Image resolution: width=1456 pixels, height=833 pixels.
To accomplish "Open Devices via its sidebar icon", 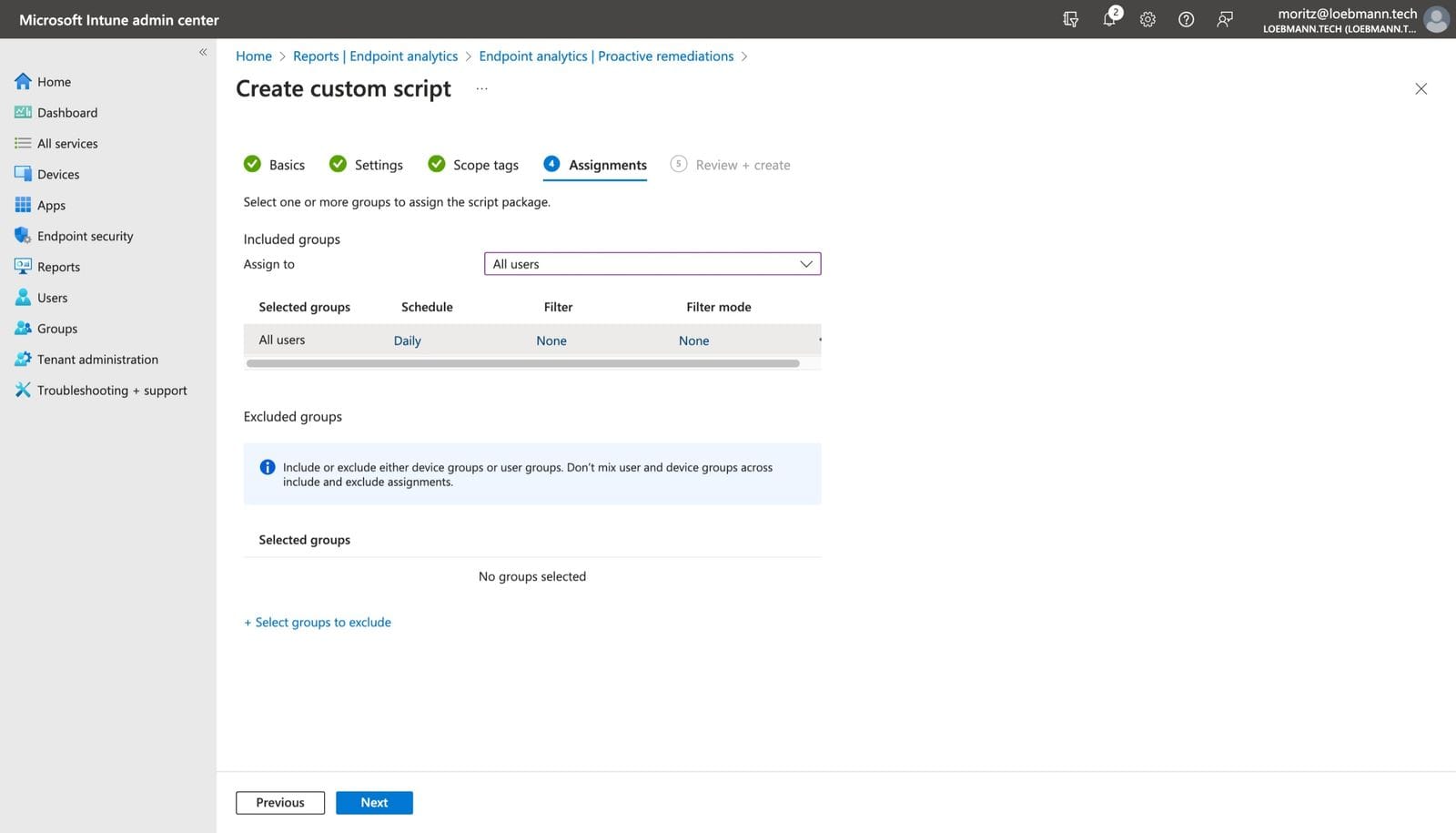I will [x=23, y=174].
